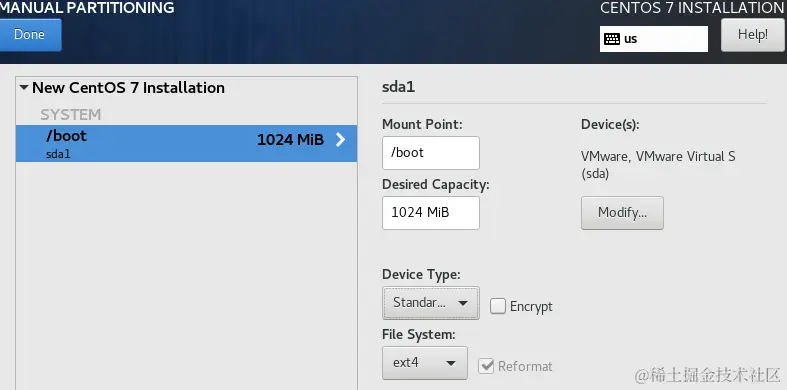Toggle the Reformat checkbox
This screenshot has height=390, width=787.
coord(486,366)
